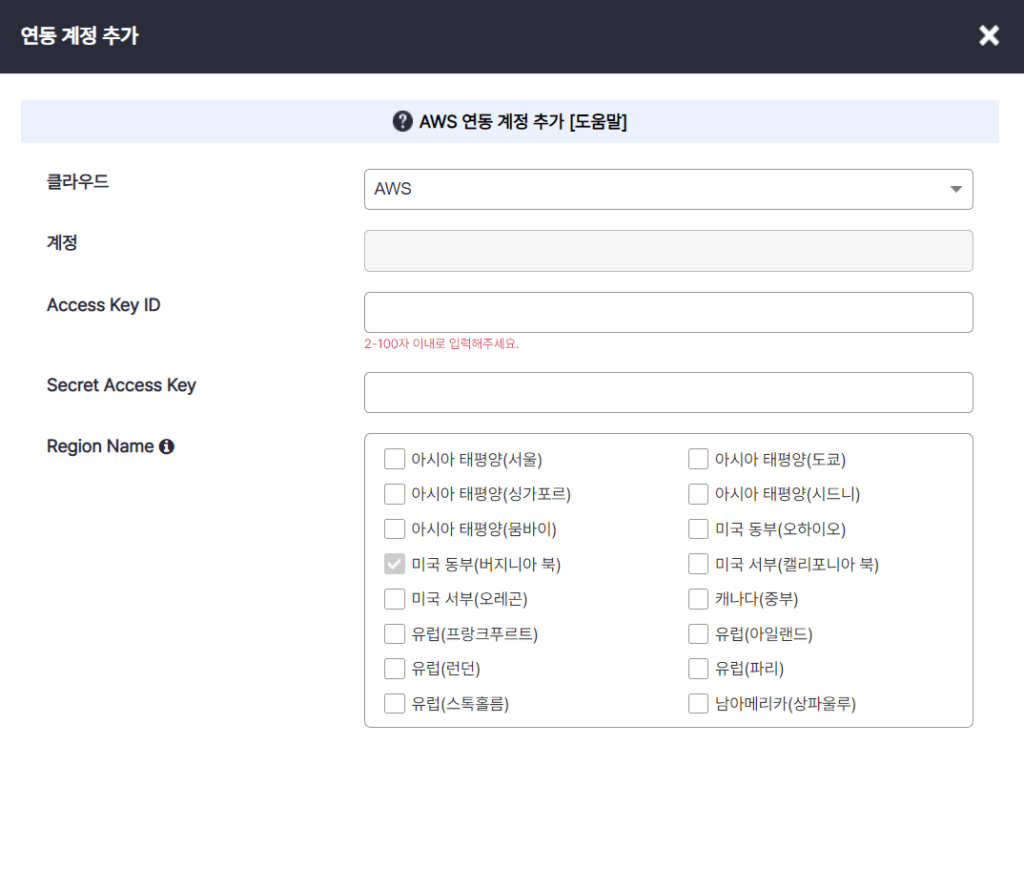Enable the 아시아 태평양(뭄바이) region

[x=394, y=528]
